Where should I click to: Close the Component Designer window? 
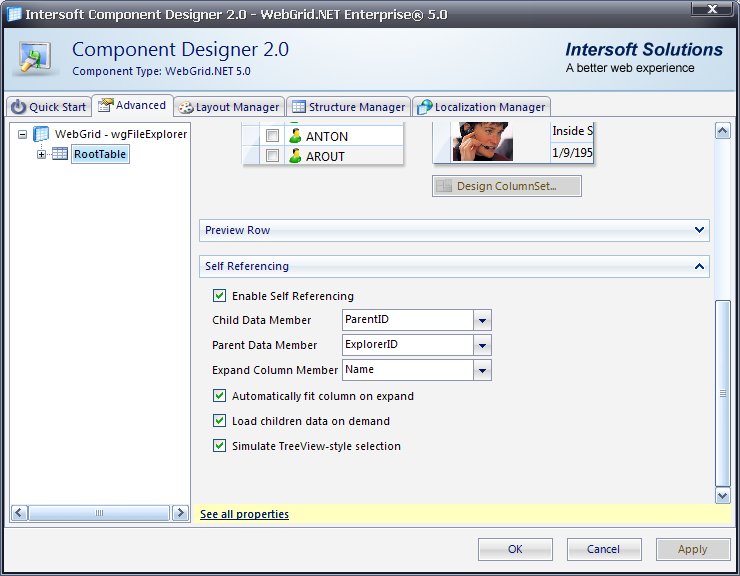coord(712,8)
